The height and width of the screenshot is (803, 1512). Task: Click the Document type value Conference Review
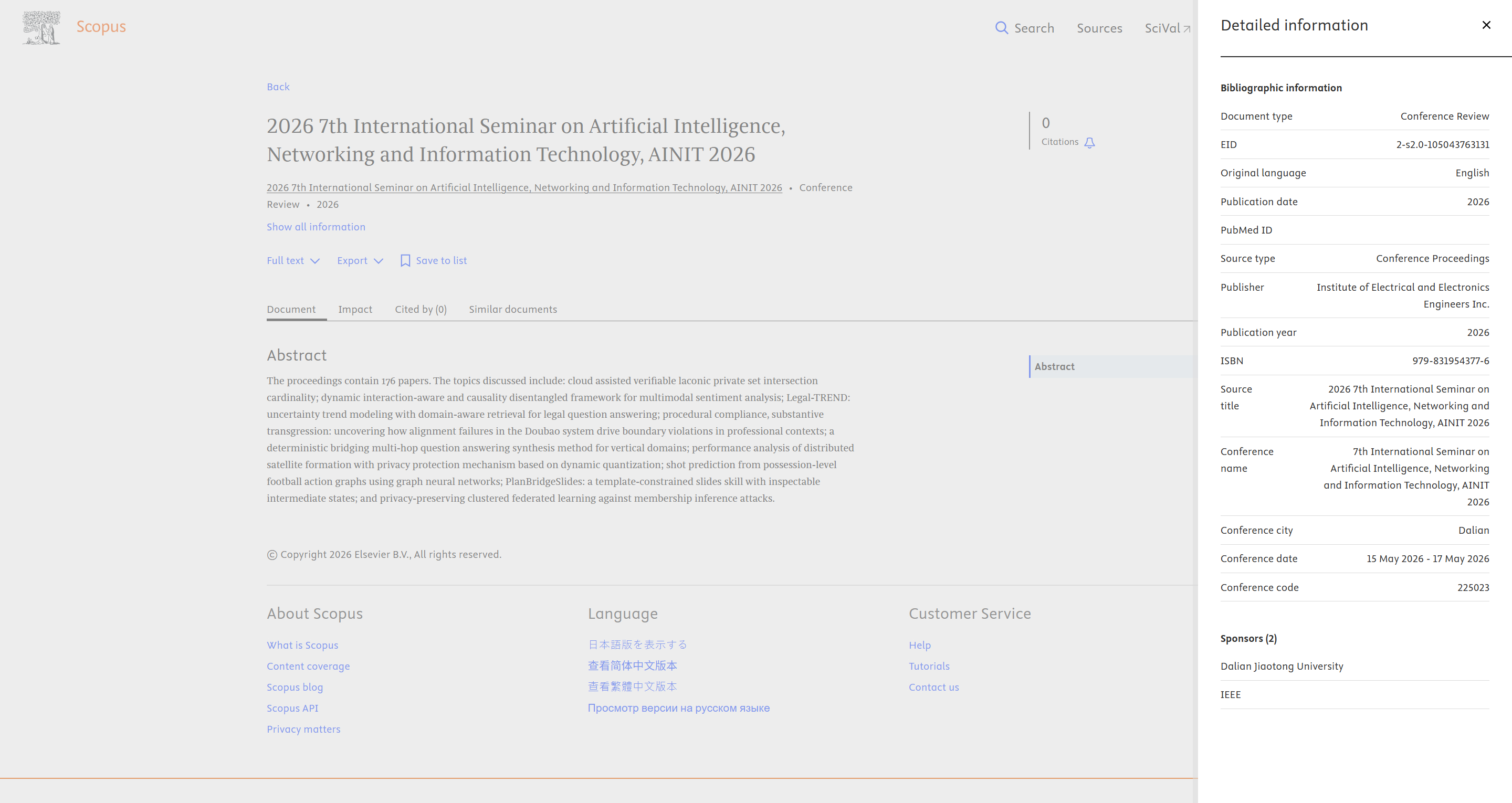coord(1444,116)
